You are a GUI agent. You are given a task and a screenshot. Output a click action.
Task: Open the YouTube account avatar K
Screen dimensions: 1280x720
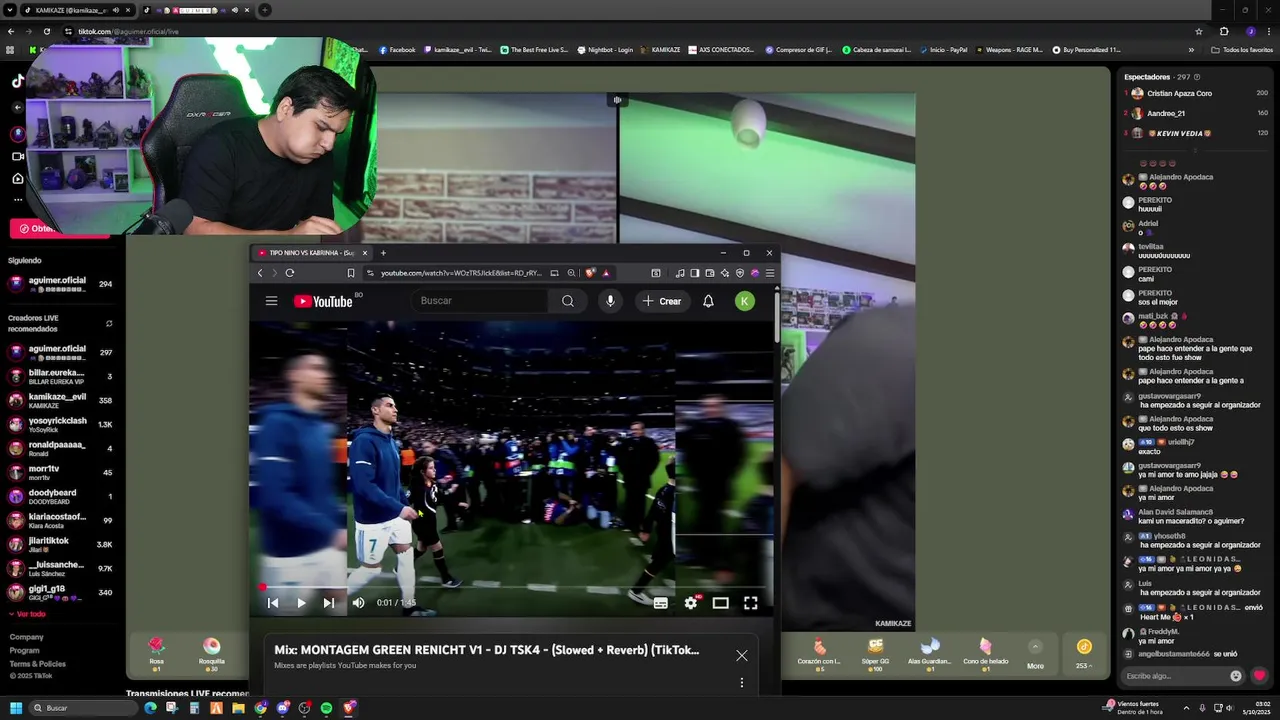click(745, 301)
